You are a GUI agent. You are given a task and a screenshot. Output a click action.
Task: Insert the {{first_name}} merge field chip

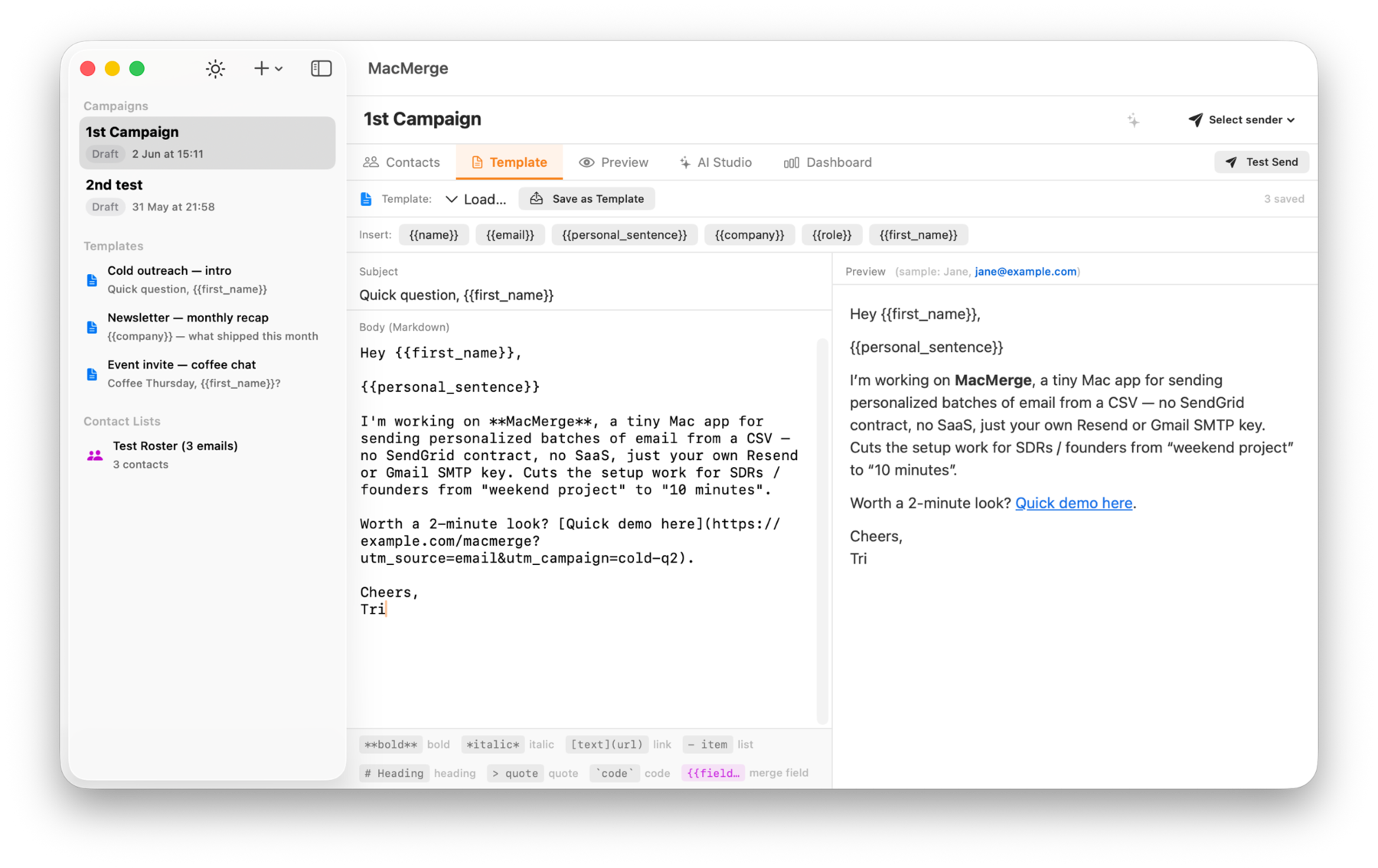[x=919, y=235]
